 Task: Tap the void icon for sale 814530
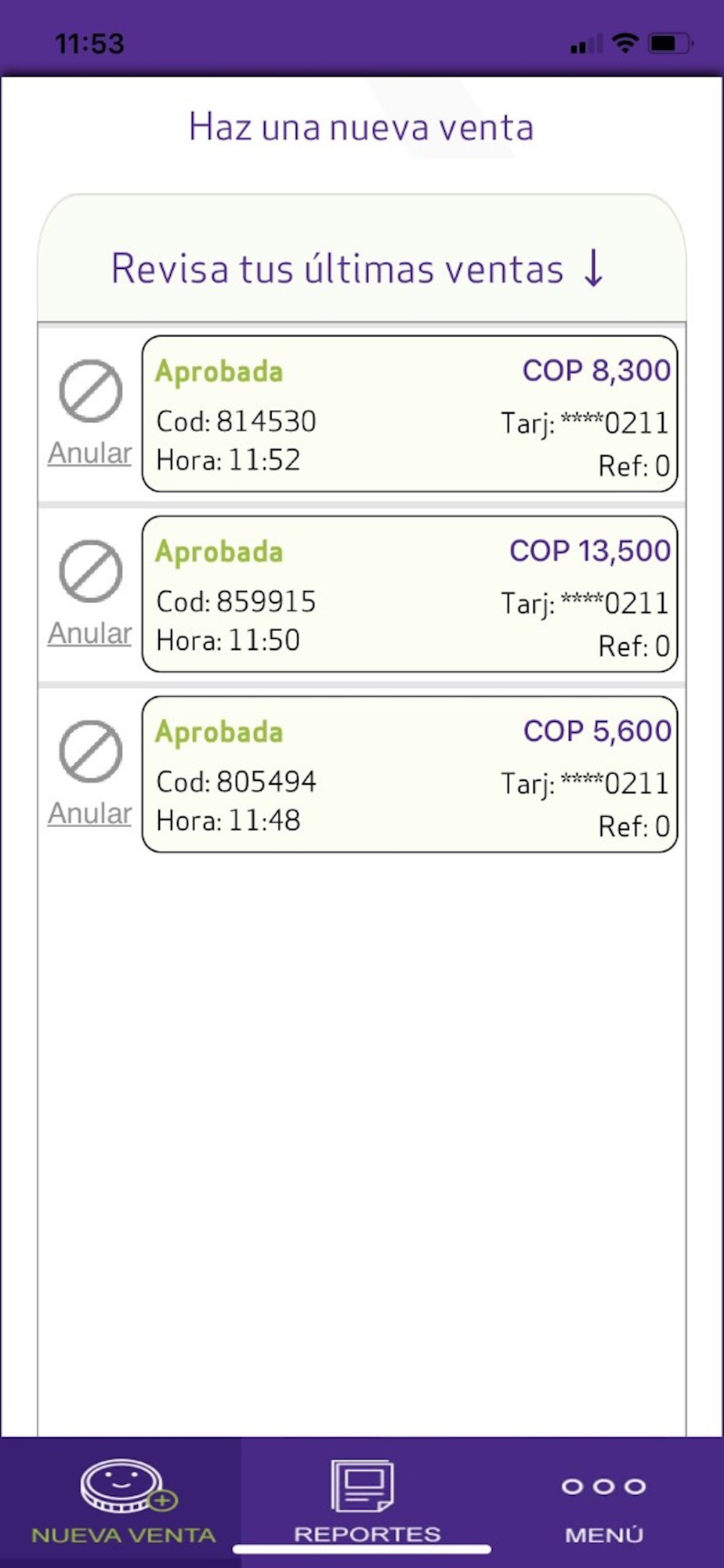(91, 390)
